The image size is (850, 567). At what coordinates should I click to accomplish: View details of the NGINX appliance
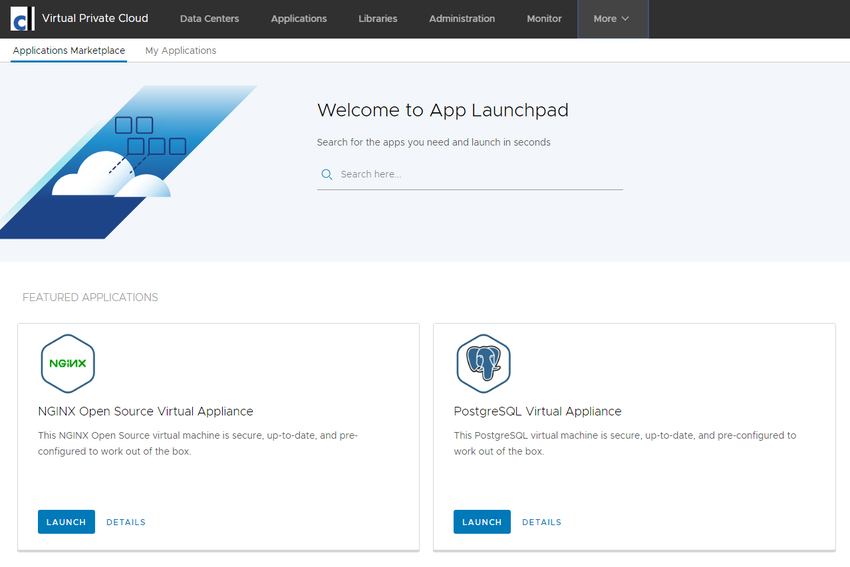point(126,522)
